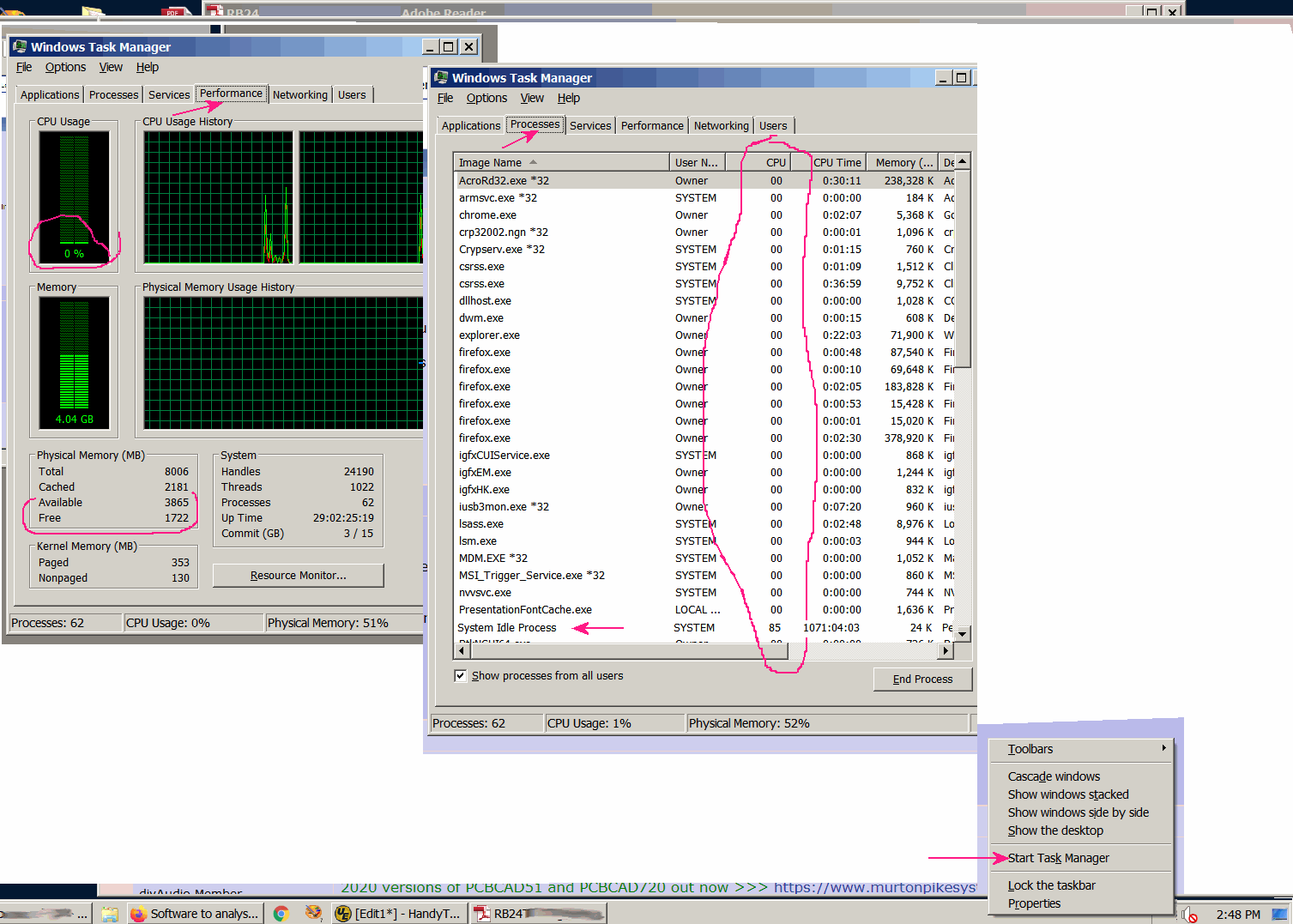Screen dimensions: 1293x924
Task: Switch to Applications tab in Processes window
Action: tap(470, 125)
